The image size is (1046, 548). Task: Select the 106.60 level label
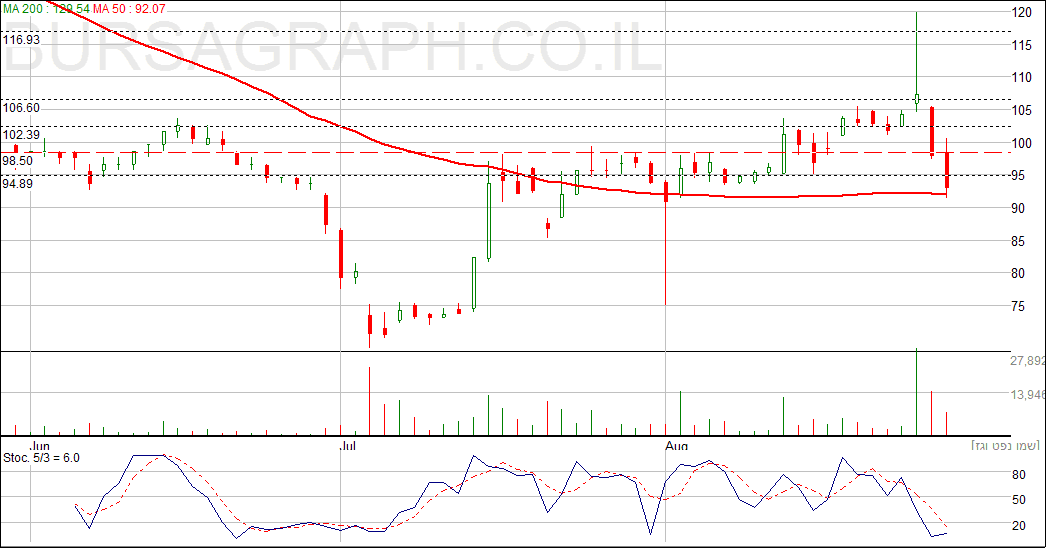(x=21, y=107)
